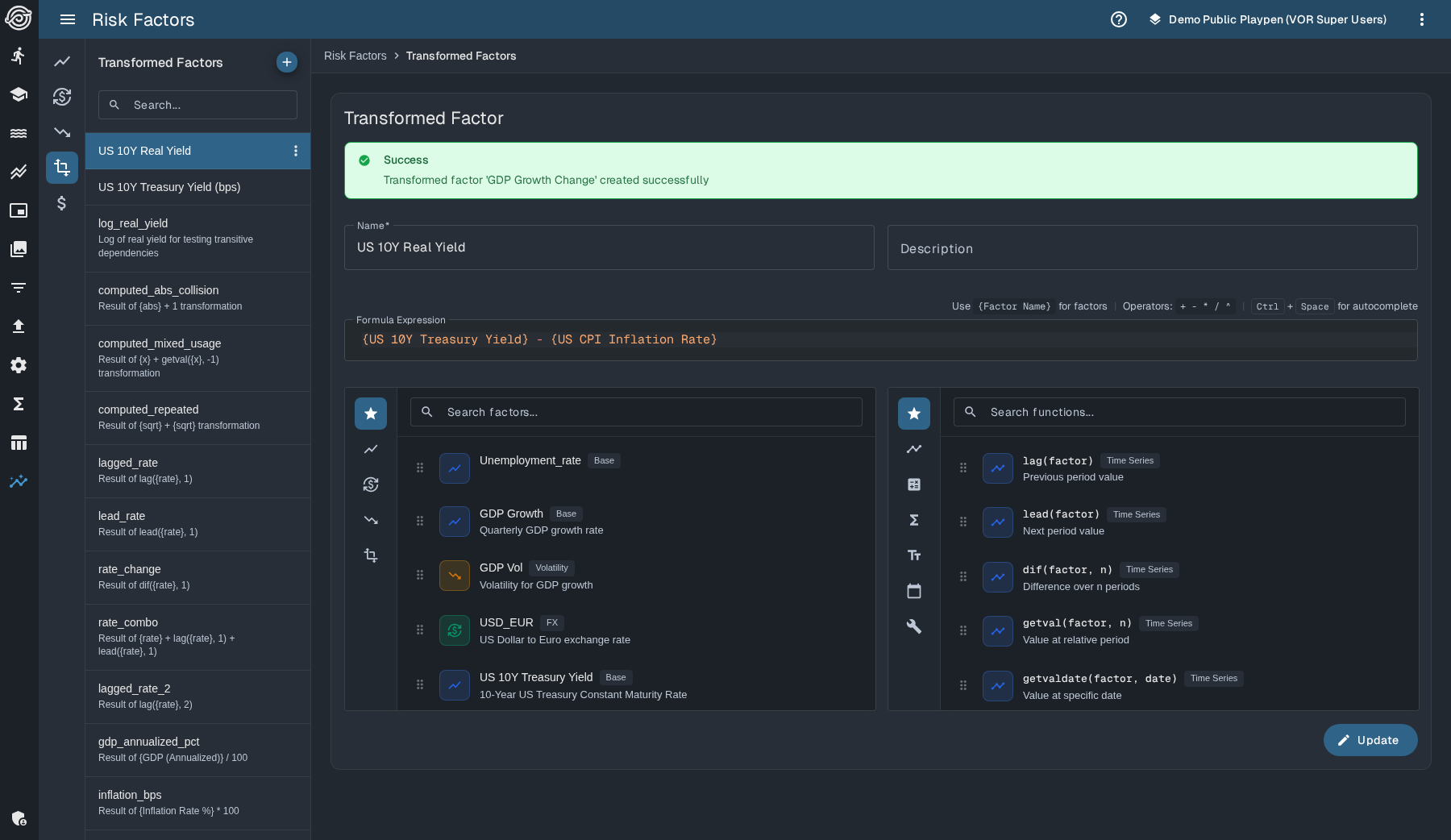
Task: Open the settings gear in left sidebar
Action: 19,365
